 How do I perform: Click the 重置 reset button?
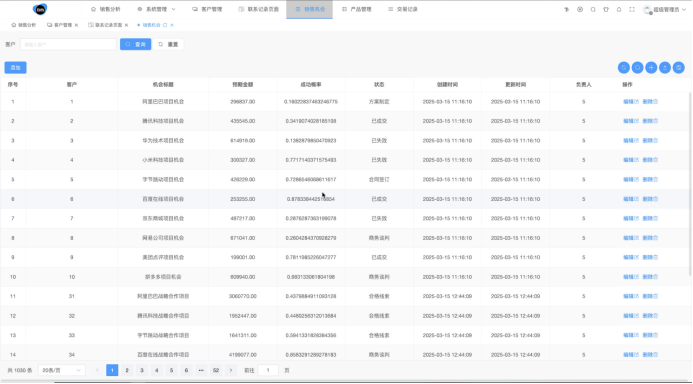(x=168, y=44)
